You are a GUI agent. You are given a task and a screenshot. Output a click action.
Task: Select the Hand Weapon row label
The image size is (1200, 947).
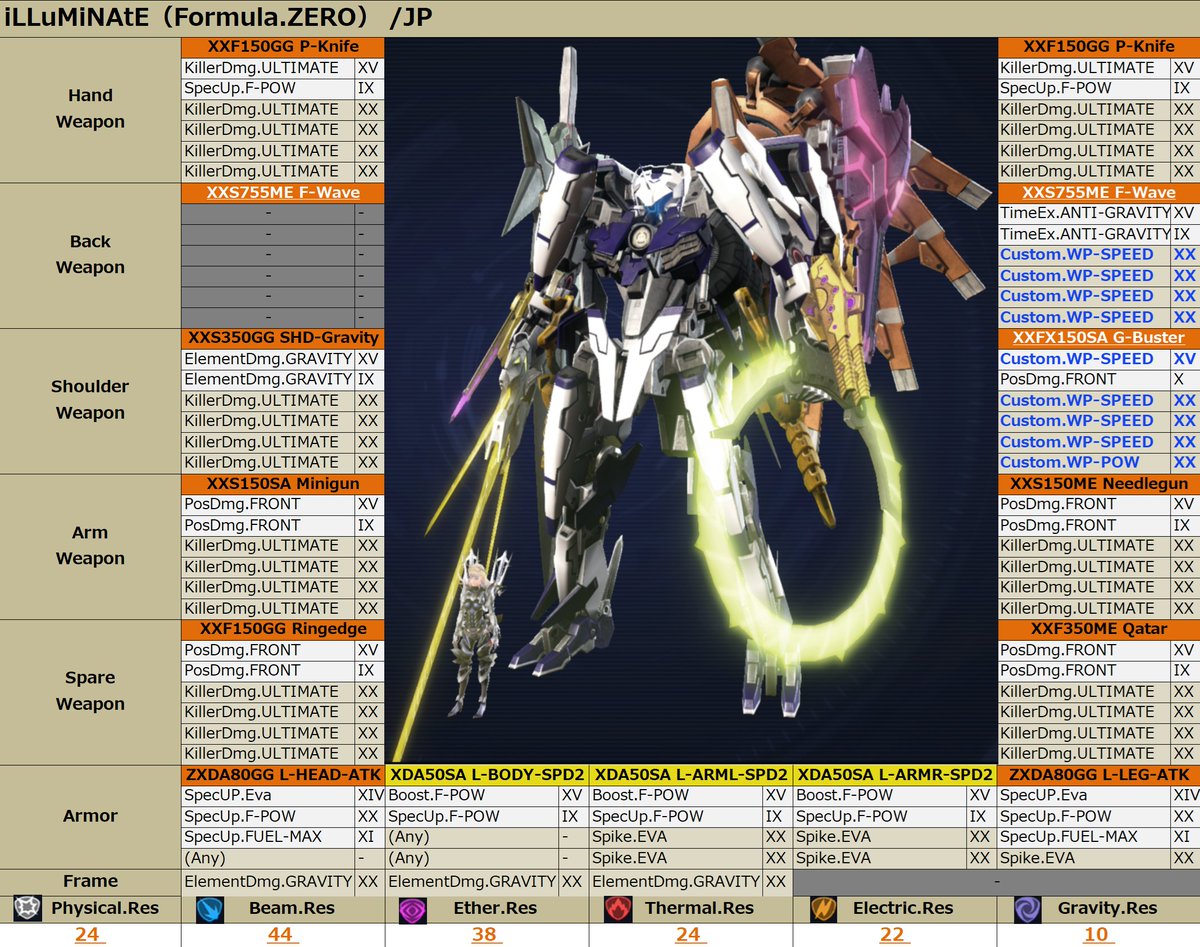pos(90,109)
